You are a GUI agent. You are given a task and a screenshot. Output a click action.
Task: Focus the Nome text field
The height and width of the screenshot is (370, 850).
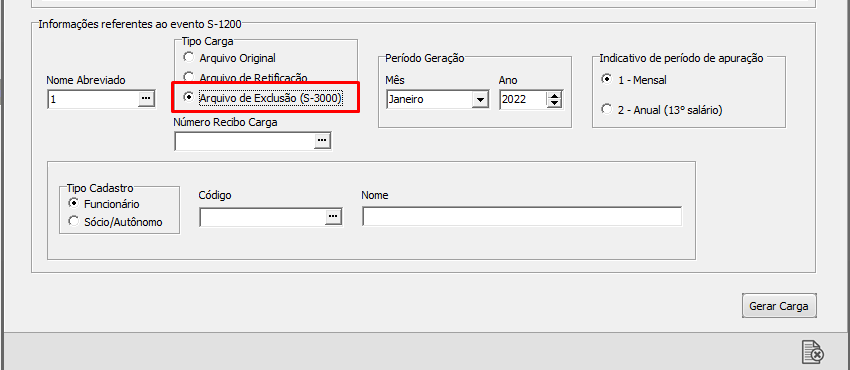522,216
